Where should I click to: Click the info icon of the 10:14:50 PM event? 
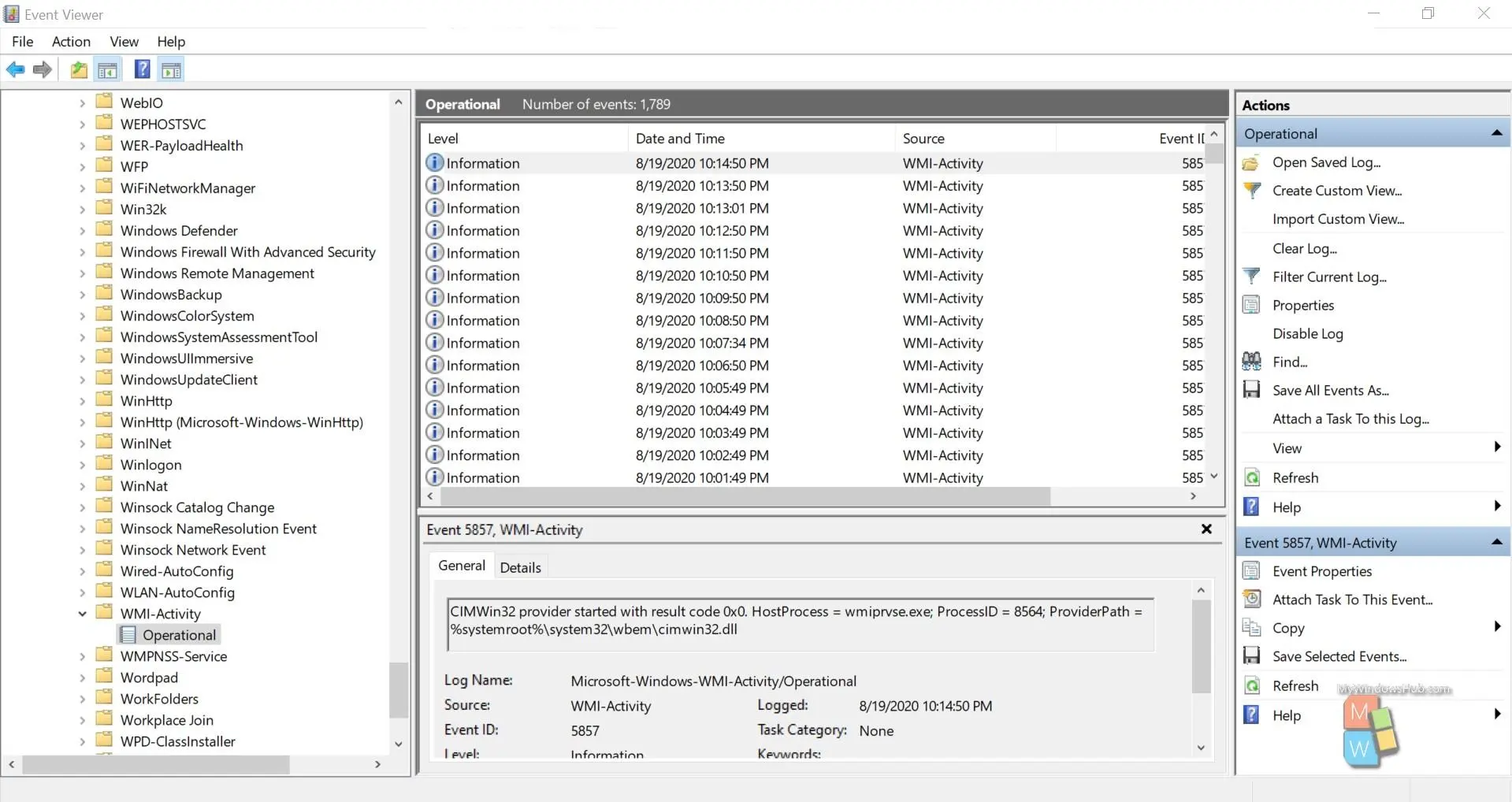point(434,162)
